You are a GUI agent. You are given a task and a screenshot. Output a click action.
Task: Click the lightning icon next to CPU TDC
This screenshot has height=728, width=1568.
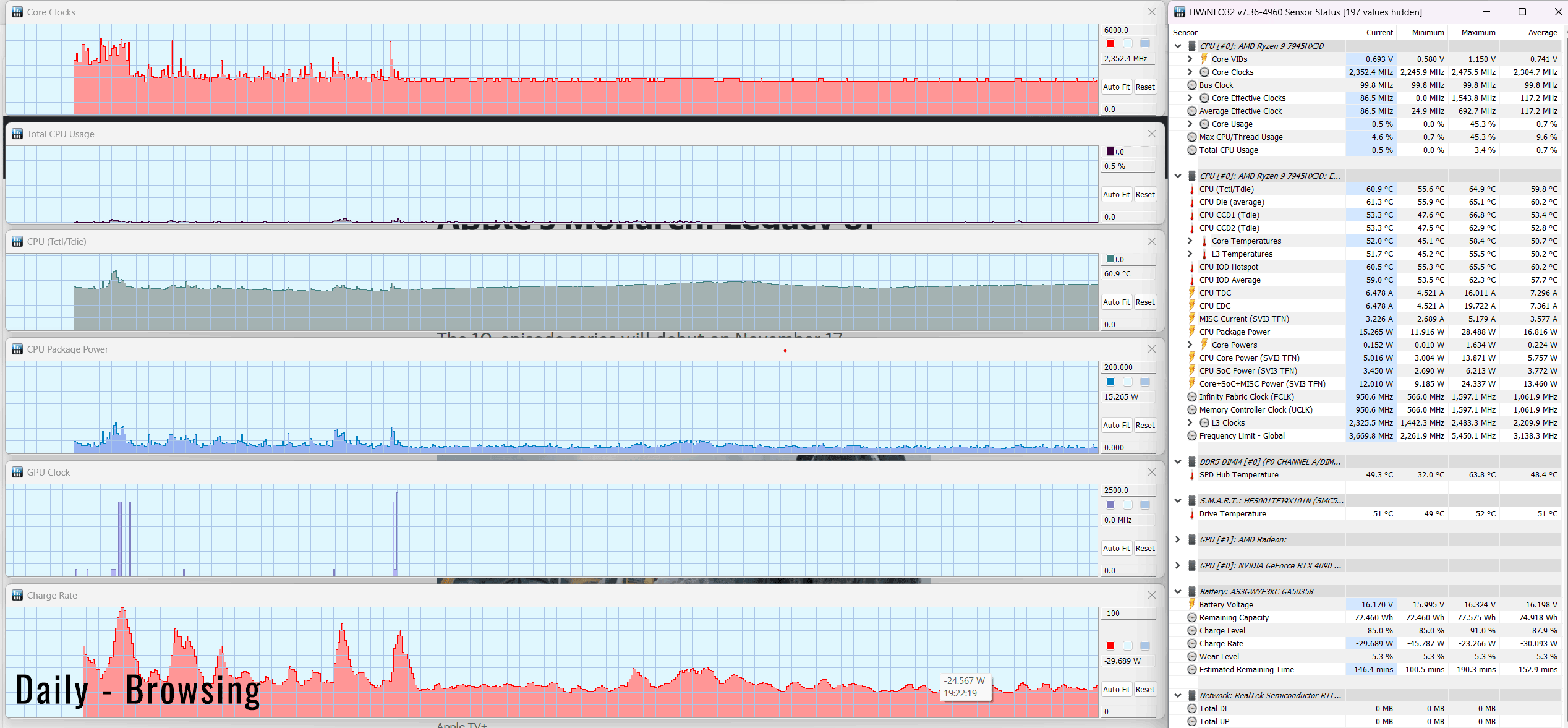click(x=1192, y=293)
